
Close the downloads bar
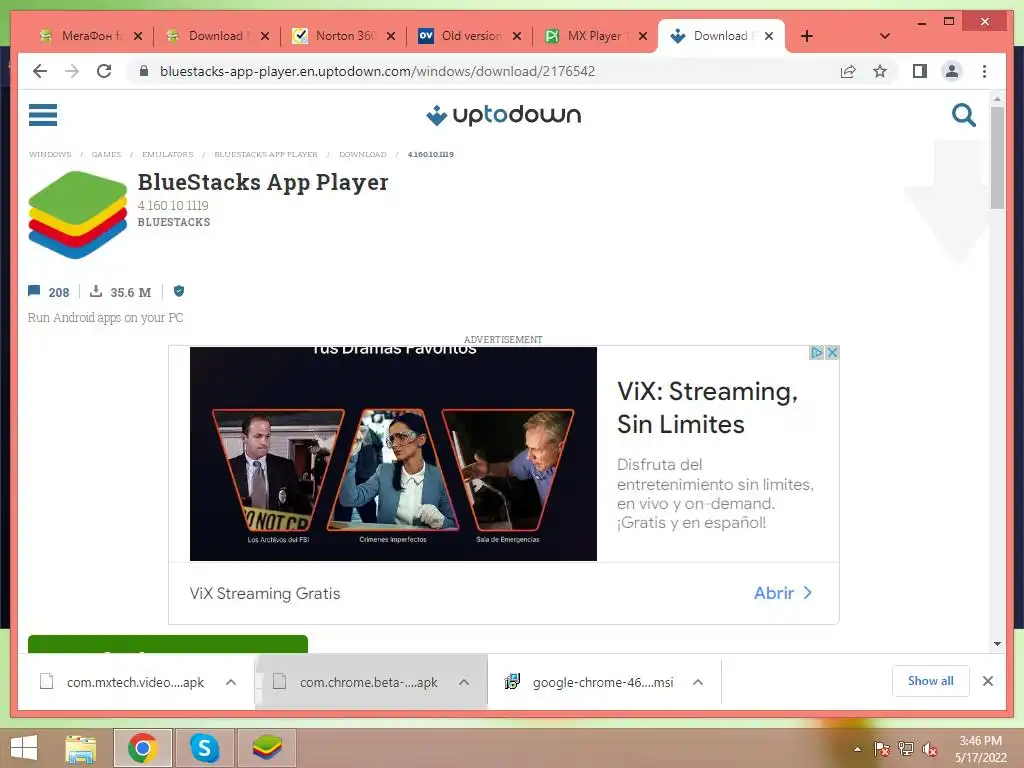point(988,681)
